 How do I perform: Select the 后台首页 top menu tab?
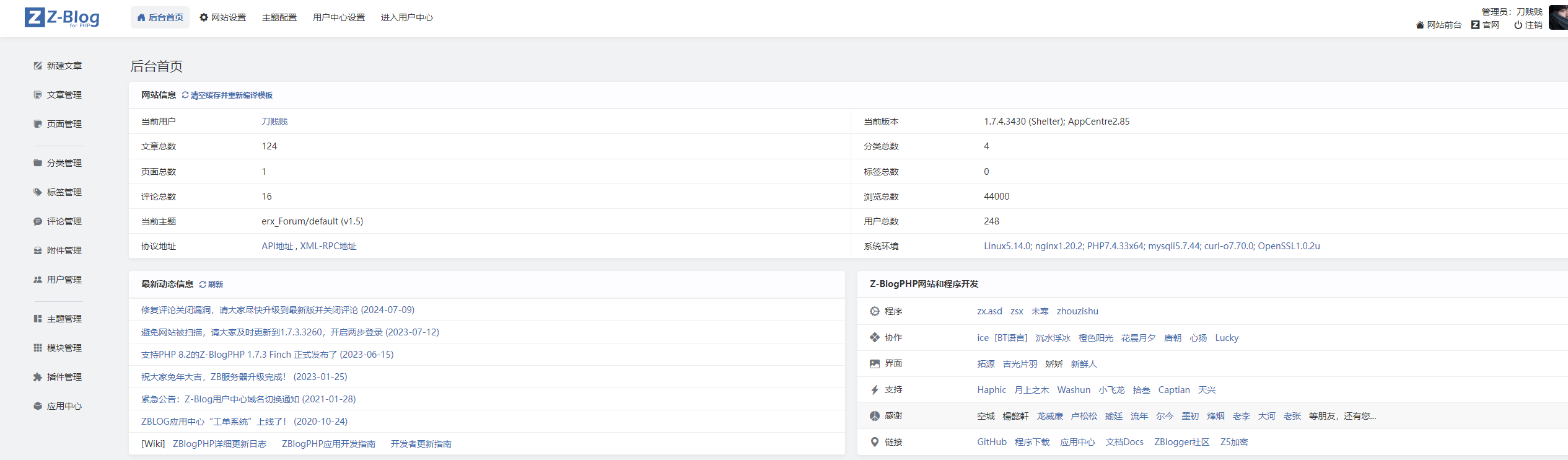click(160, 17)
